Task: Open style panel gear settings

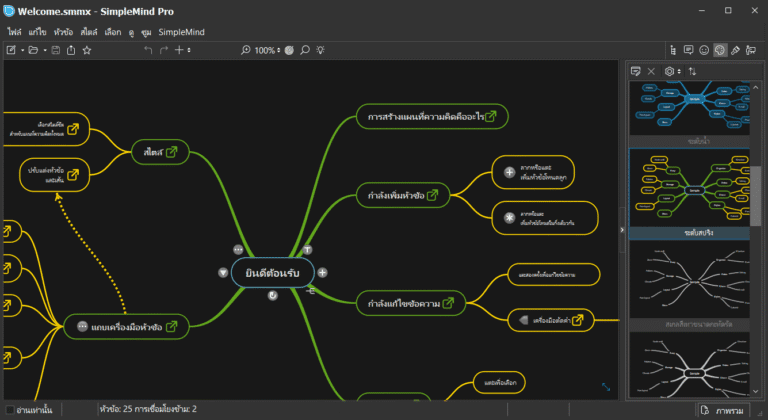Action: coord(669,72)
